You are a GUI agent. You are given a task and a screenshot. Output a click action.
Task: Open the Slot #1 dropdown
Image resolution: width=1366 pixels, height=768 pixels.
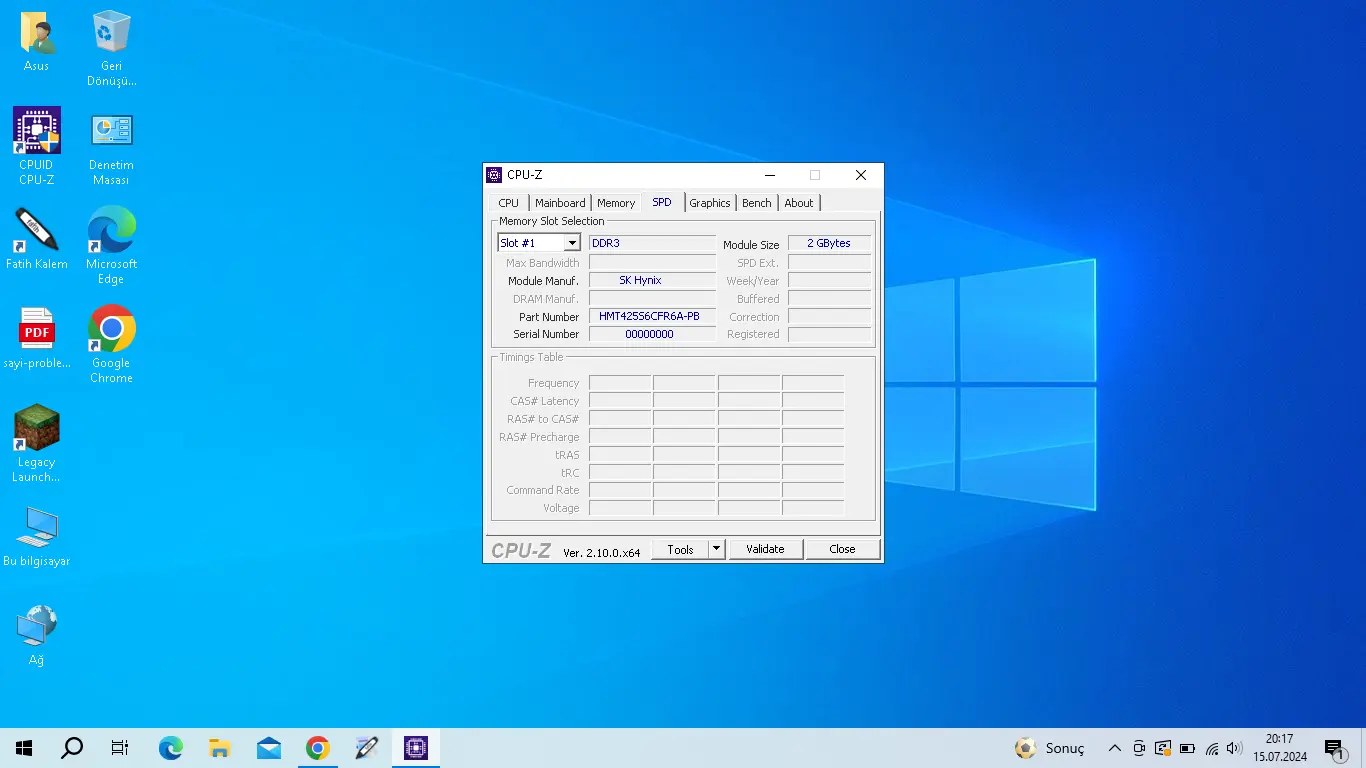click(x=539, y=243)
